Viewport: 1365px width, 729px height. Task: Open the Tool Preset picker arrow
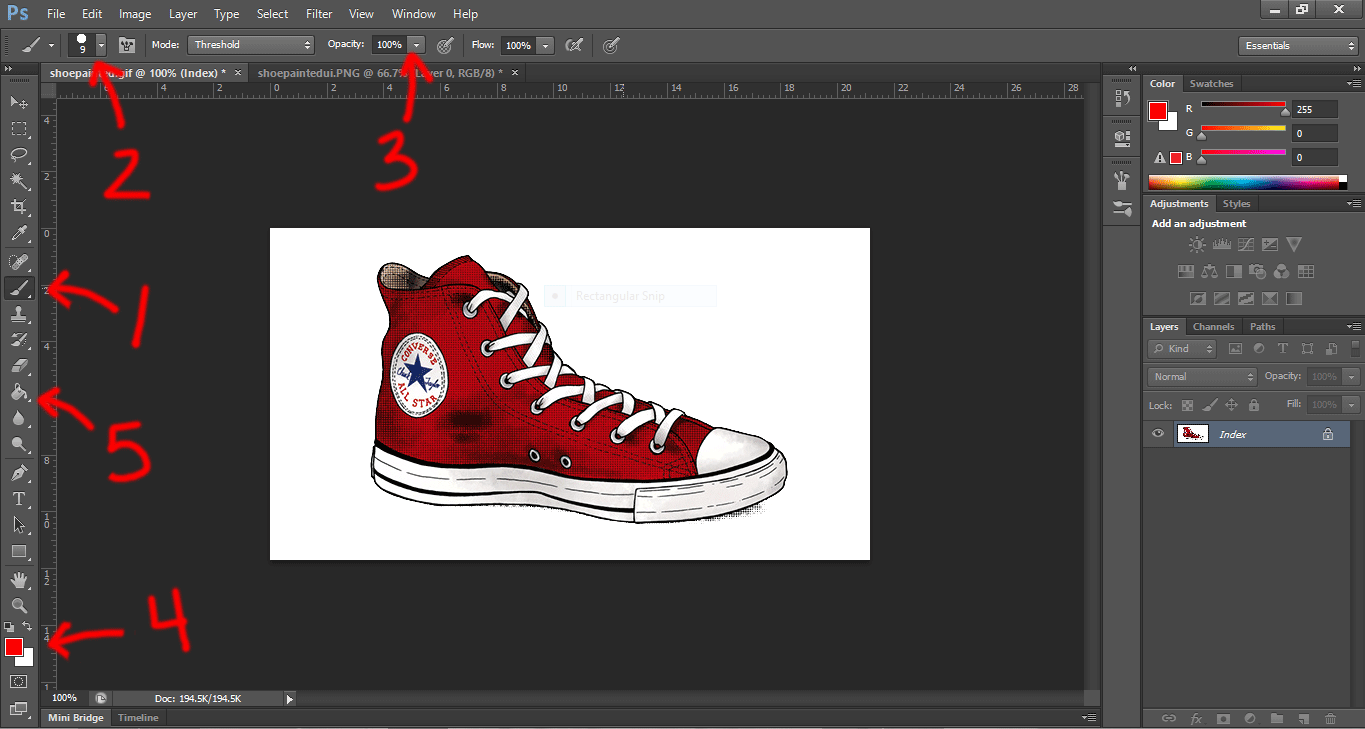click(x=50, y=45)
